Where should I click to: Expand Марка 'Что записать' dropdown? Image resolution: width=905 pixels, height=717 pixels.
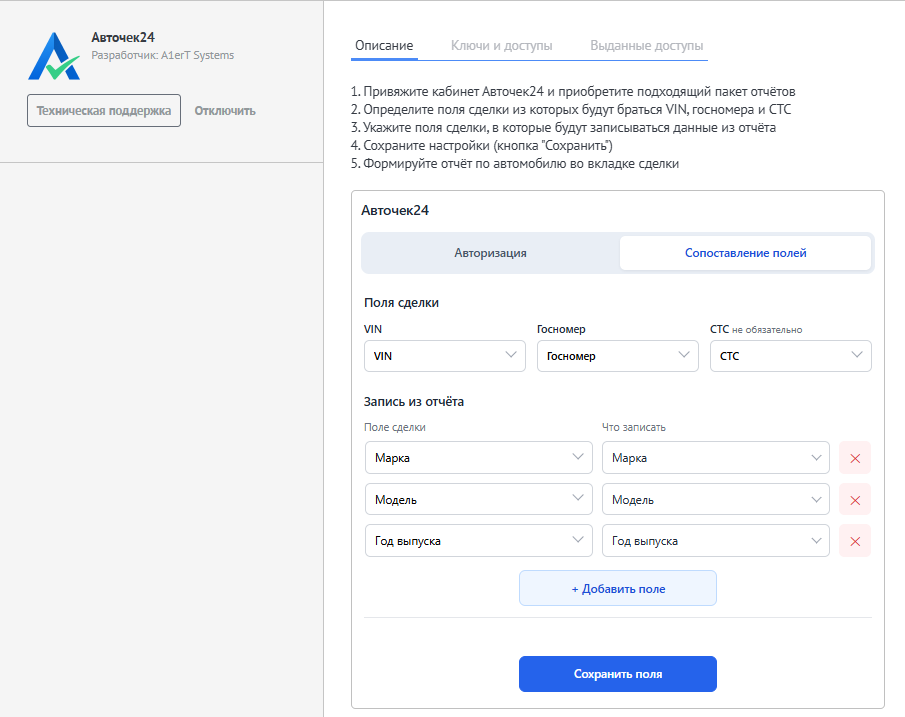tap(716, 458)
